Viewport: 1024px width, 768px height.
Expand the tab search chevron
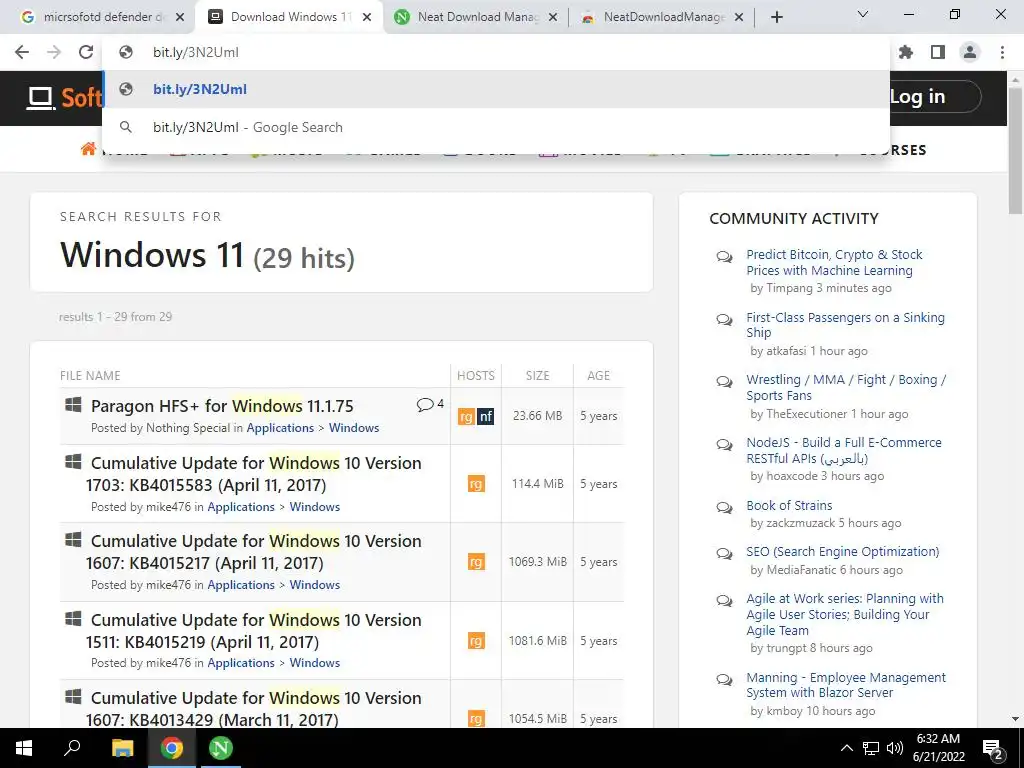863,14
